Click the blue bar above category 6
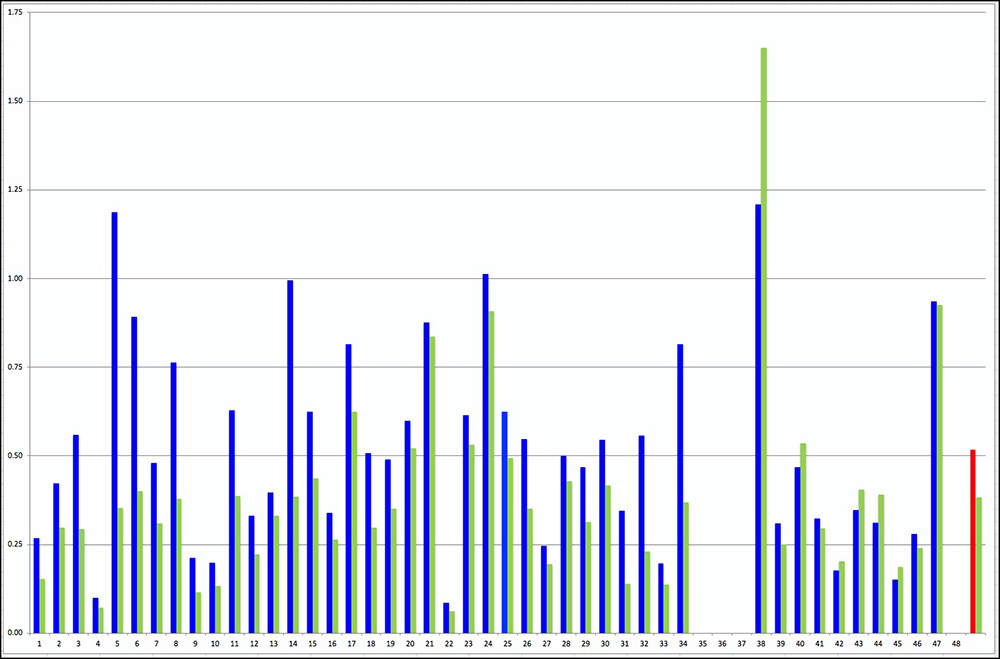Screen dimensions: 1000x659 (x=134, y=475)
